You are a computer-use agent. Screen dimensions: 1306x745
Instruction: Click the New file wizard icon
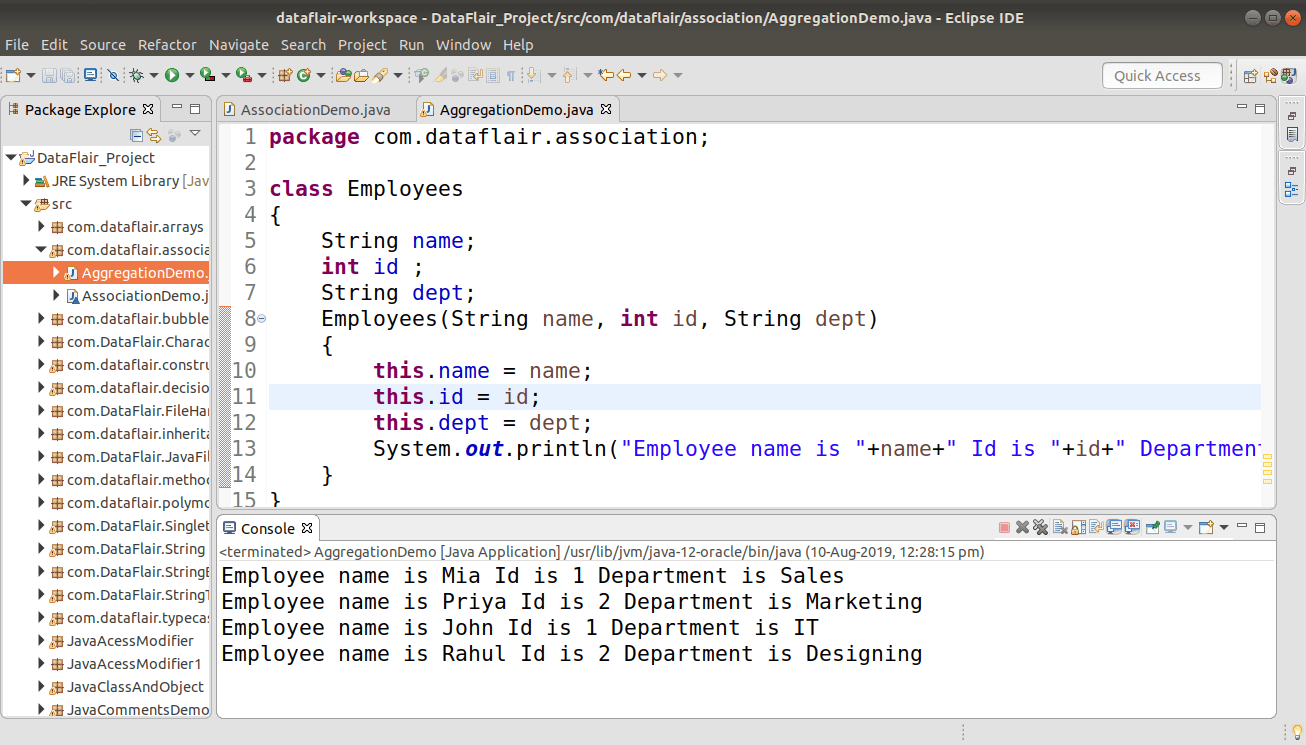click(12, 75)
